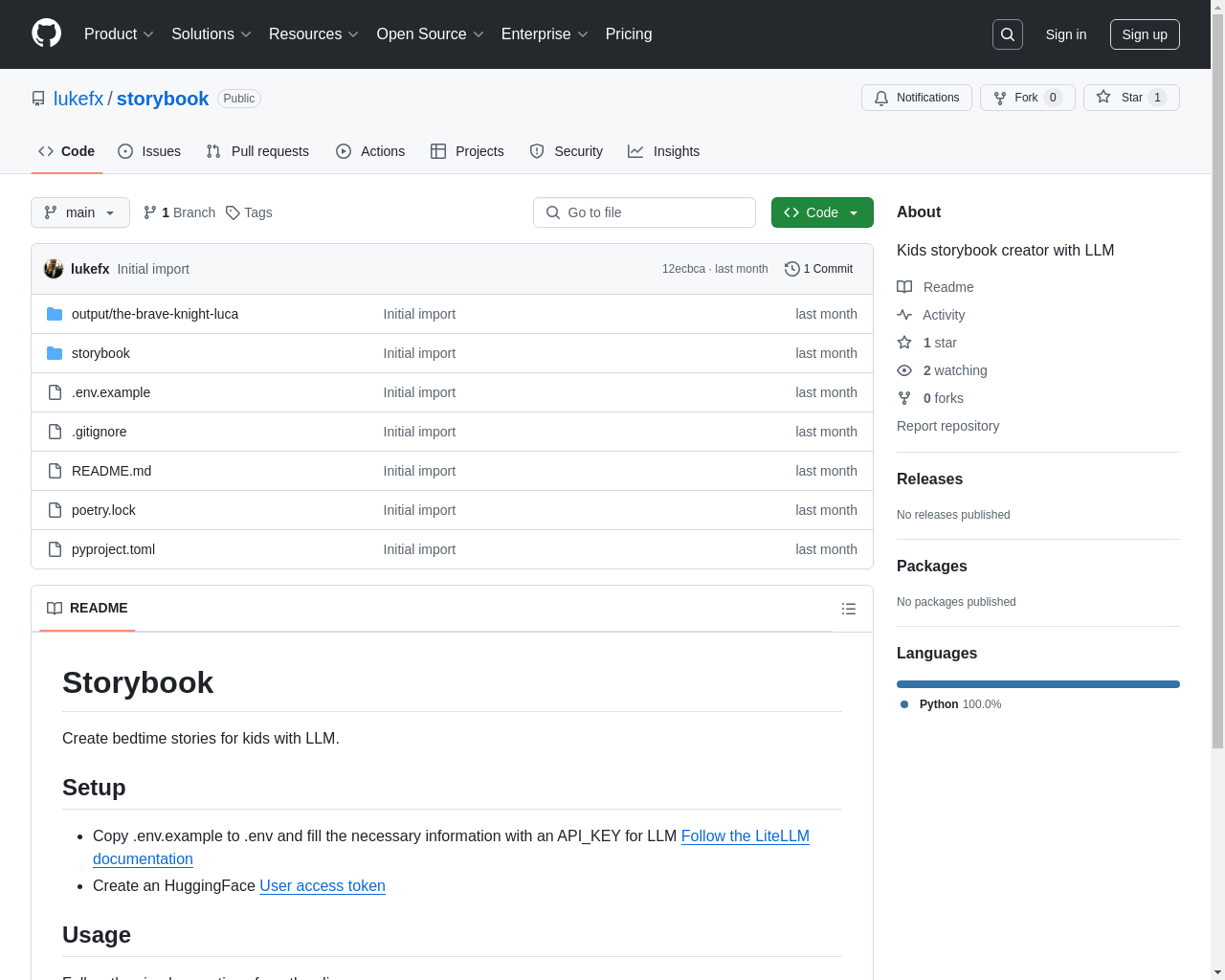Click the lukefx commit author name

(x=90, y=269)
